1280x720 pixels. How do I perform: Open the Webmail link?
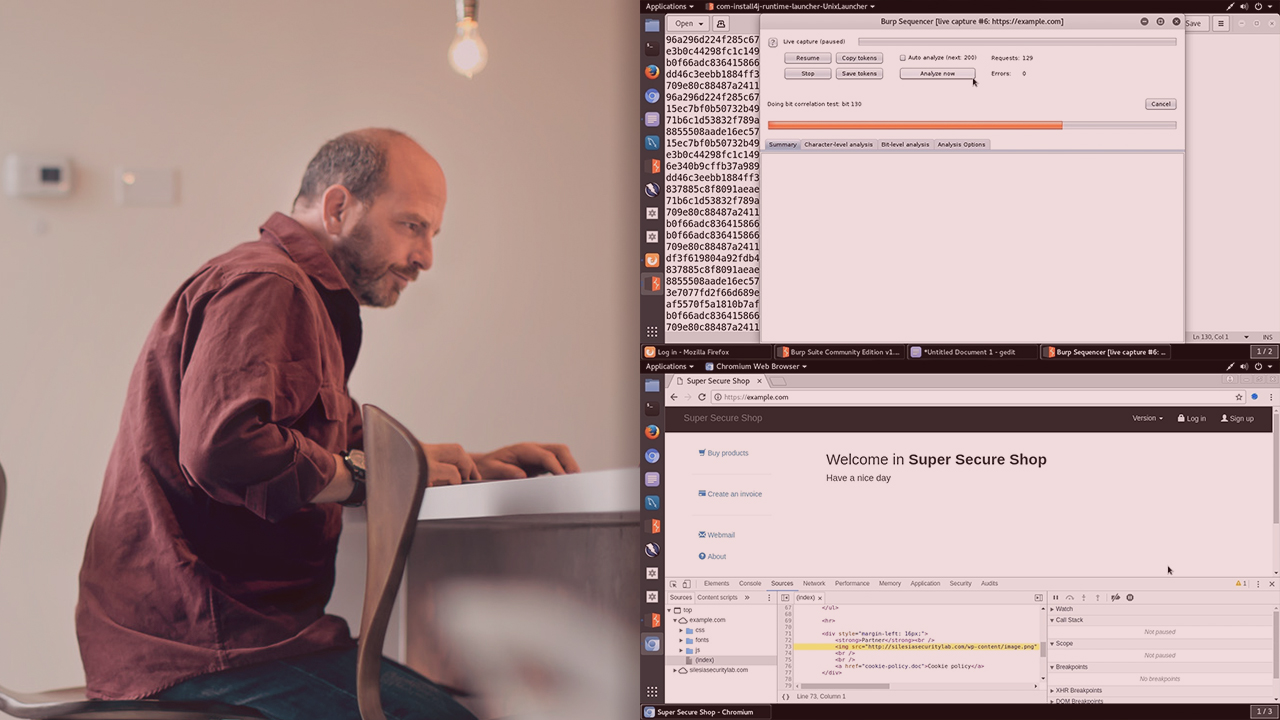[x=717, y=535]
